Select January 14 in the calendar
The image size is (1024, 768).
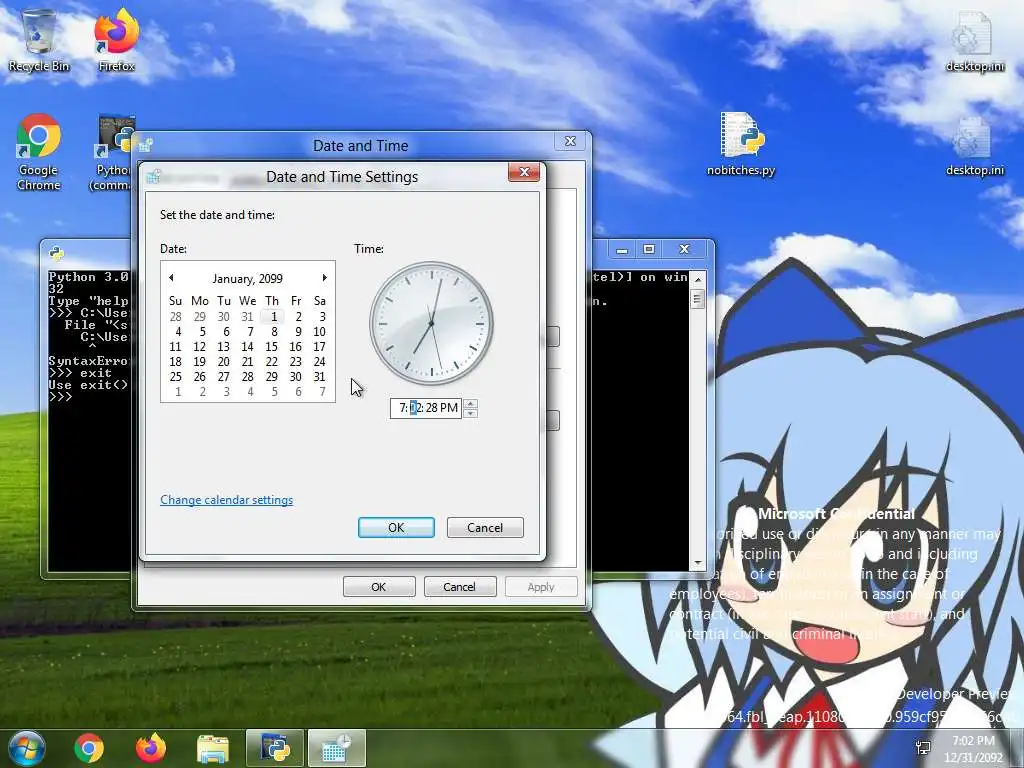(248, 347)
